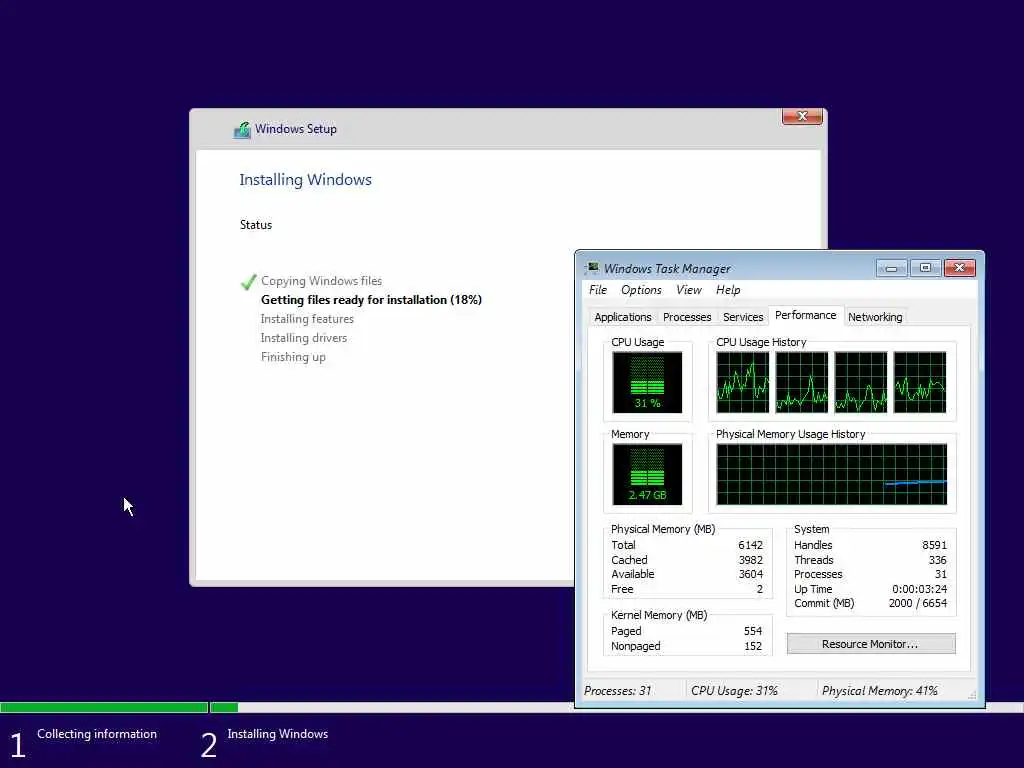1024x768 pixels.
Task: Click the 'Installing features' status line
Action: tap(307, 319)
